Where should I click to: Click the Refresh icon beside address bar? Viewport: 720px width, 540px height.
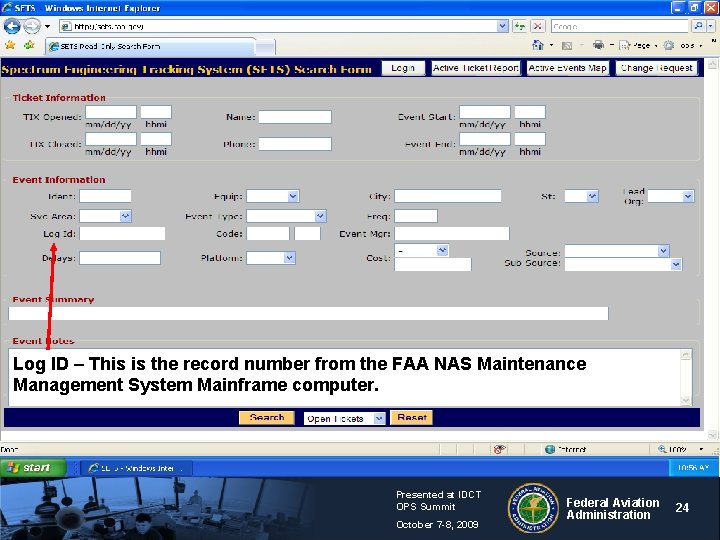click(x=520, y=26)
